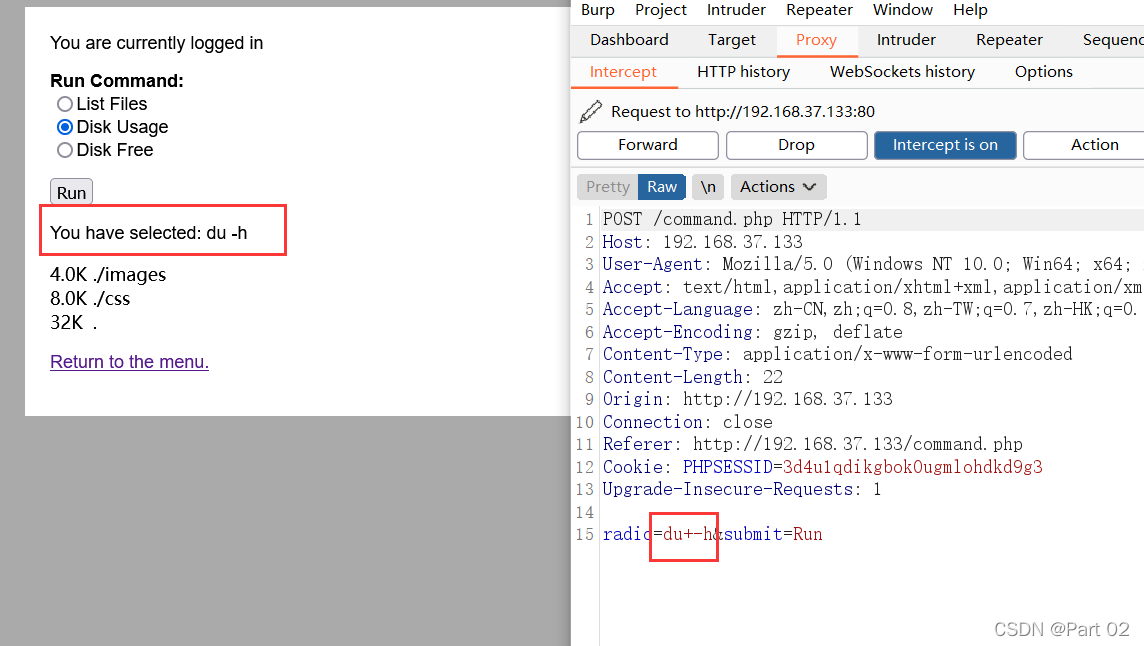Click the Referer header line
1144x646 pixels.
(813, 444)
